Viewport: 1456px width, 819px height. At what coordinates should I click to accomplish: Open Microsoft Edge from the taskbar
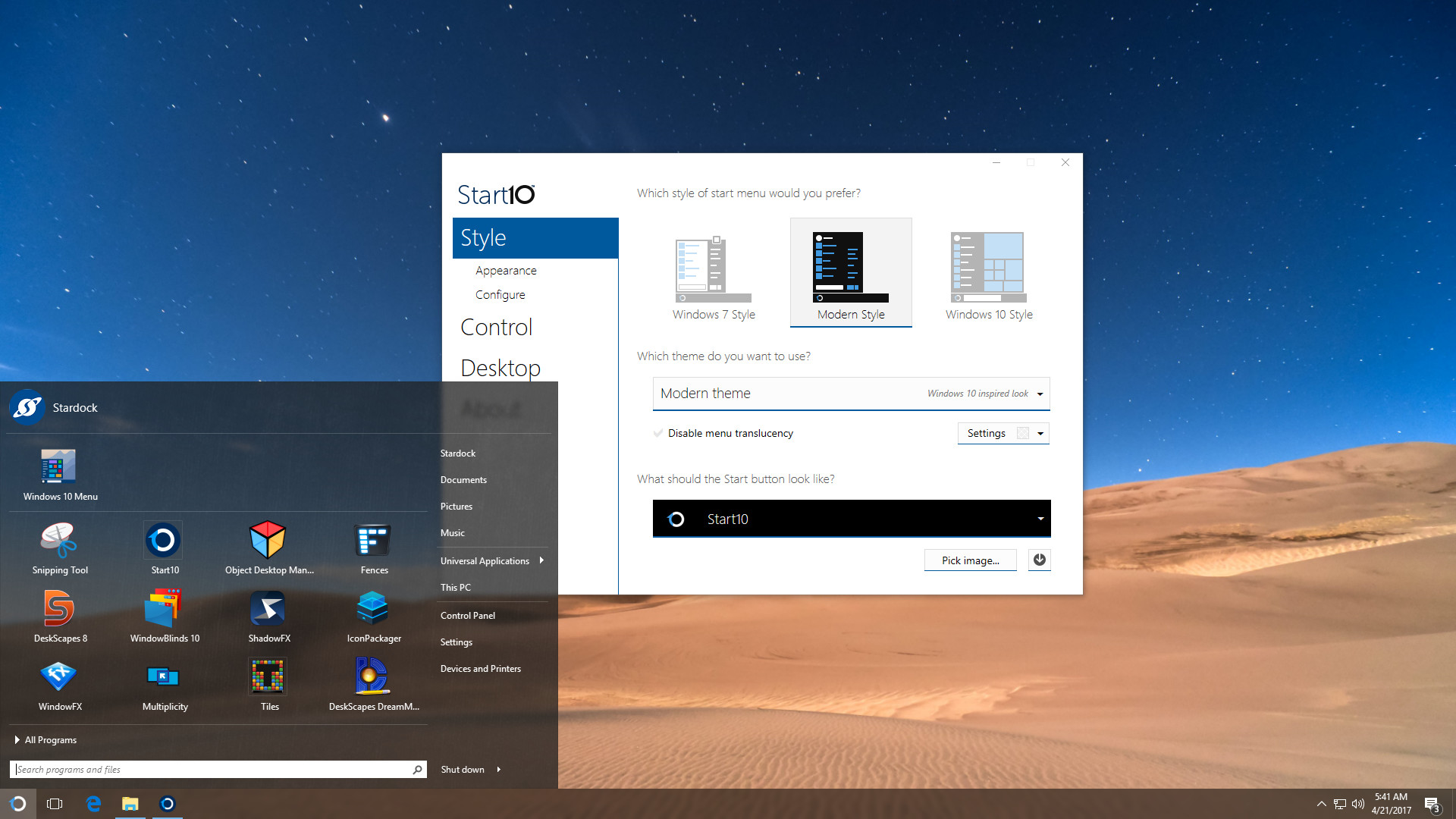[x=93, y=803]
